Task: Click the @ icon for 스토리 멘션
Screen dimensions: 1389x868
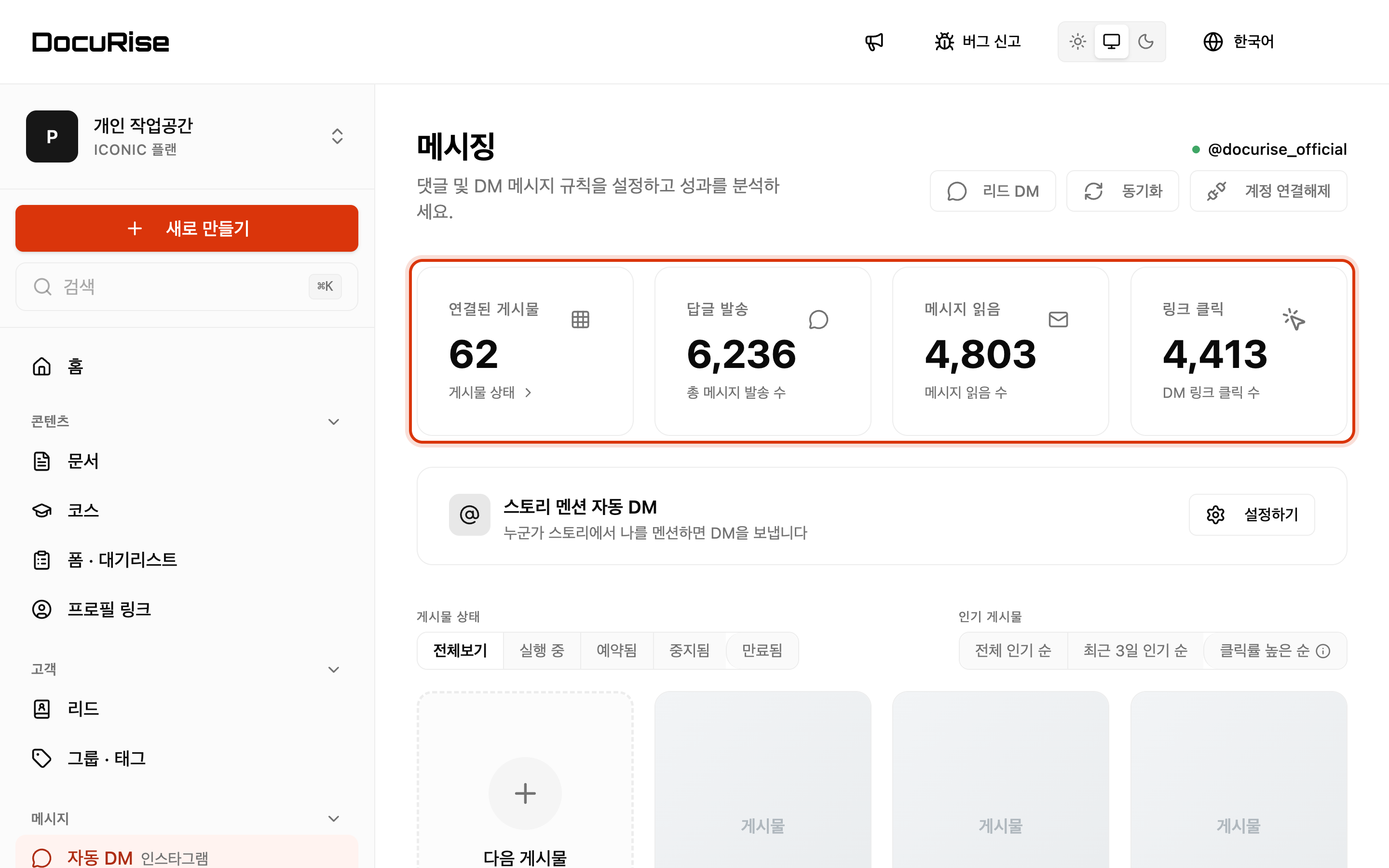Action: [x=469, y=515]
